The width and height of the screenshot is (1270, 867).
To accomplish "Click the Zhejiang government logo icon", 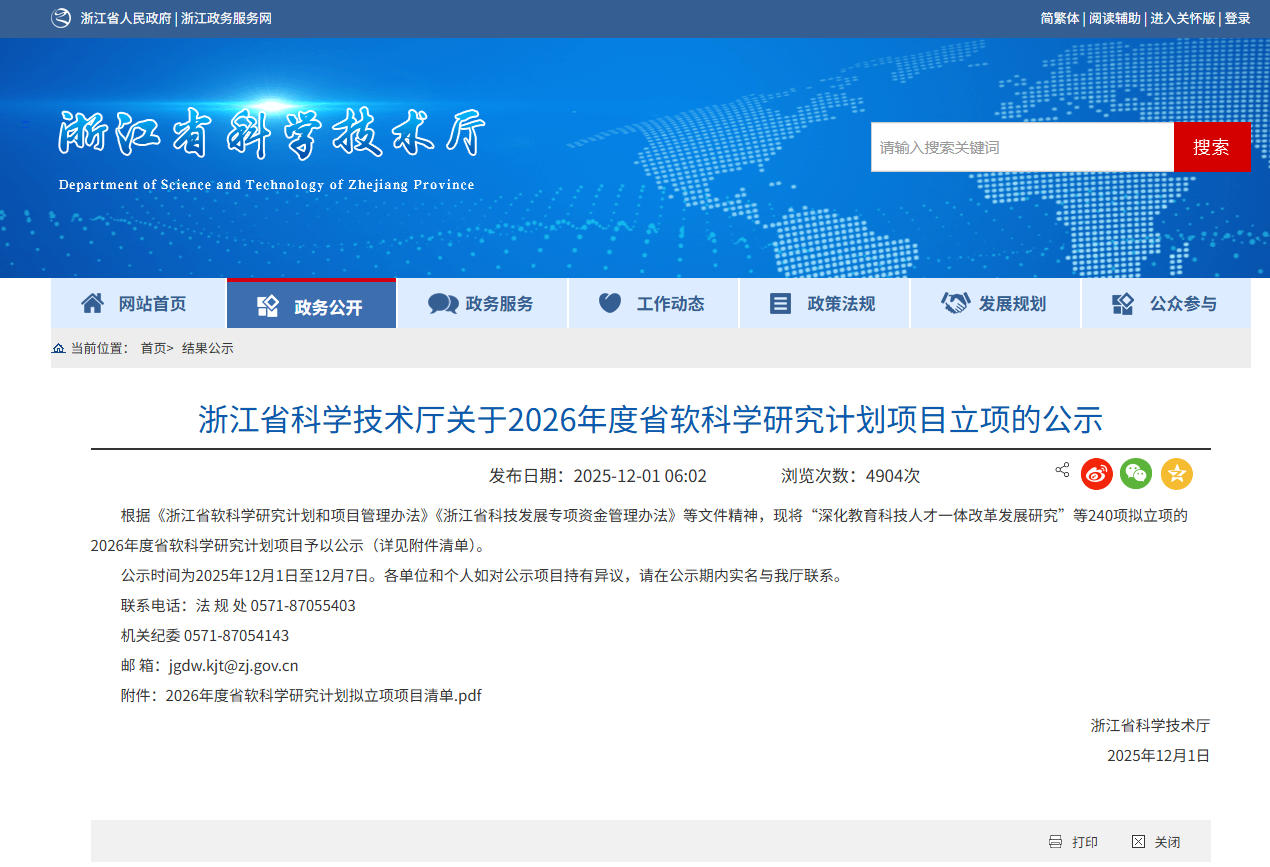I will 61,18.
